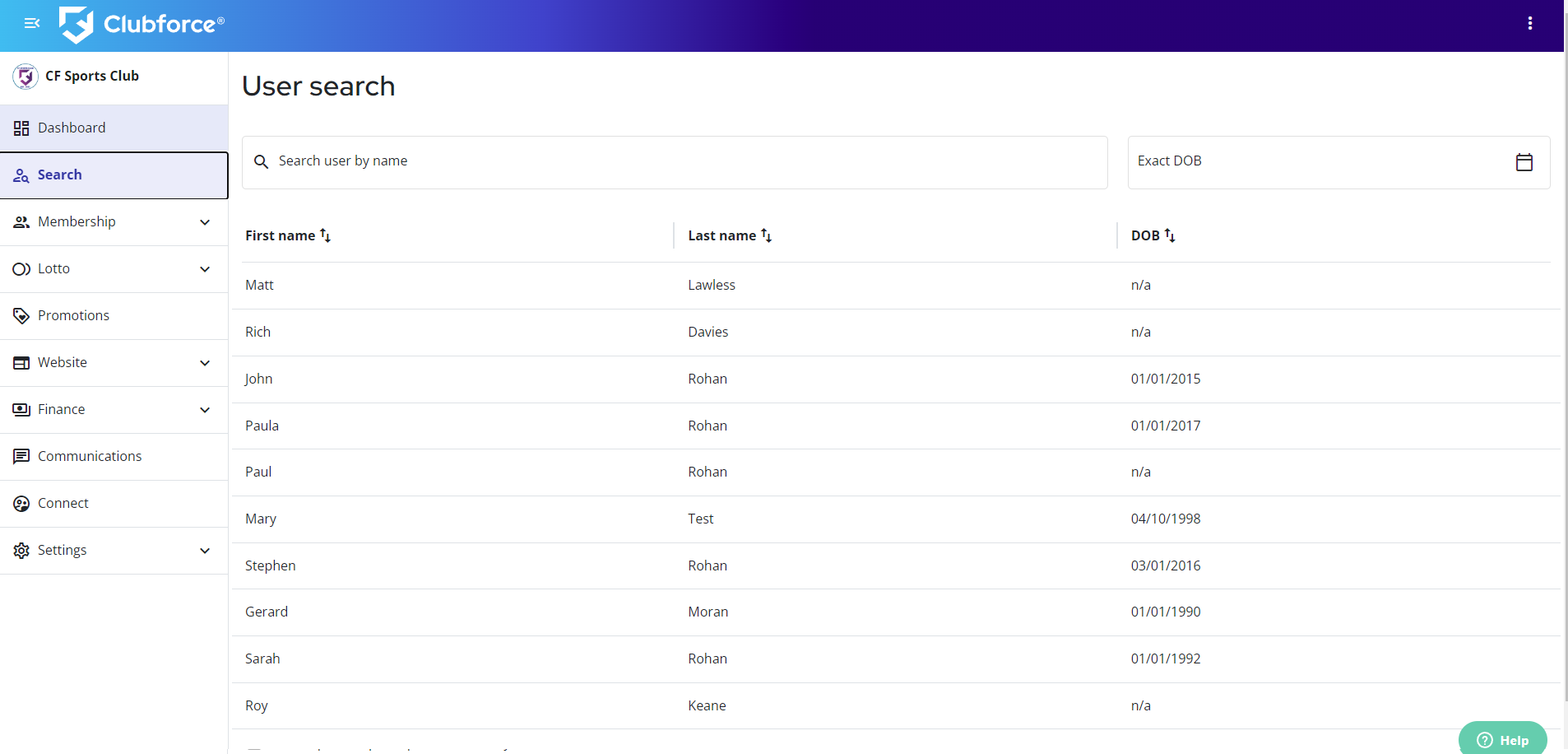1568x754 pixels.
Task: Open the three-dot options menu
Action: pyautogui.click(x=1529, y=24)
